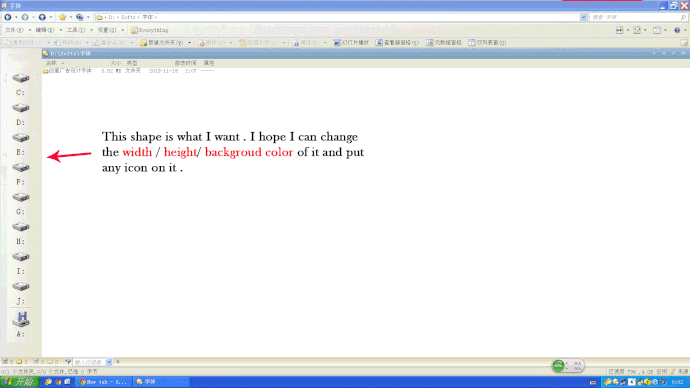Launch the Everything toolbar button
This screenshot has width=690, height=388.
tap(150, 30)
